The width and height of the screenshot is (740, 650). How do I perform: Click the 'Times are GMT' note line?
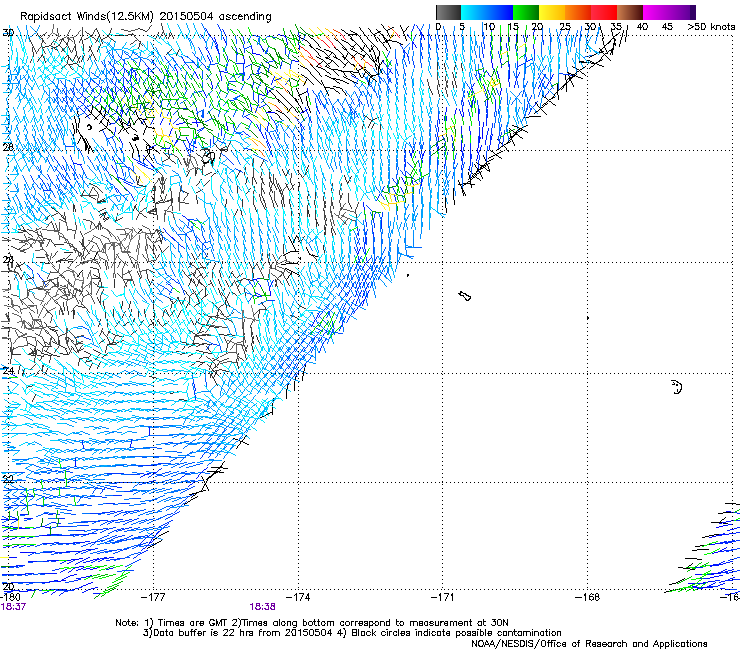pos(312,623)
